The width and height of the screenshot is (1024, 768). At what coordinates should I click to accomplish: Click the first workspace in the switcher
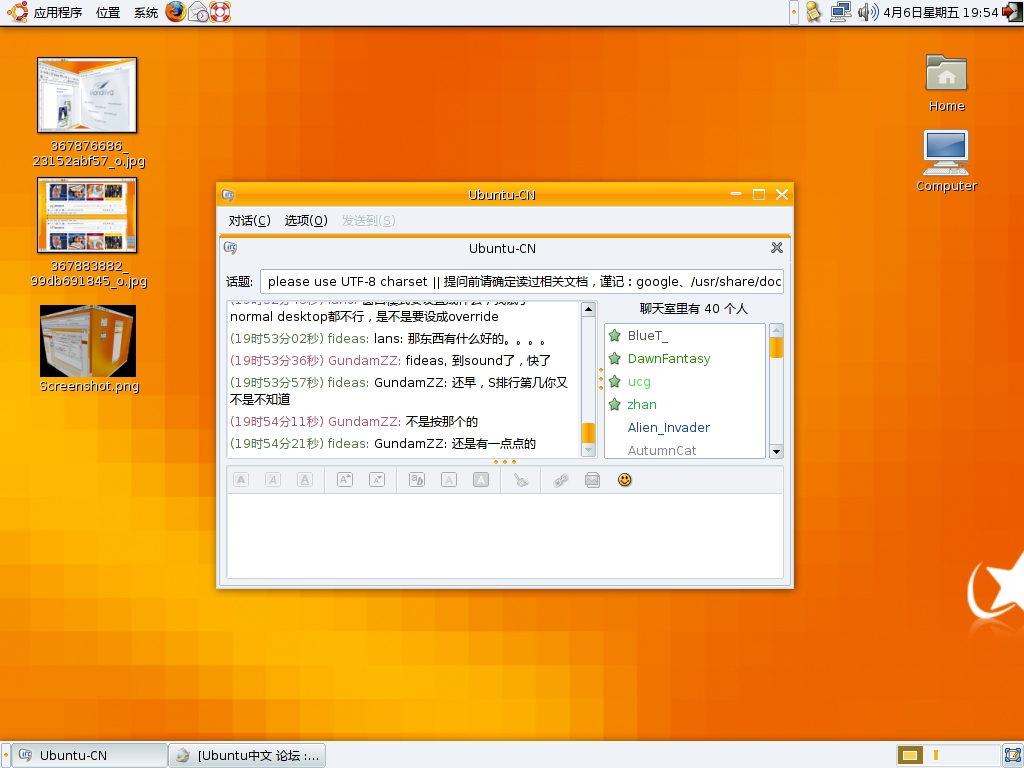coord(909,756)
